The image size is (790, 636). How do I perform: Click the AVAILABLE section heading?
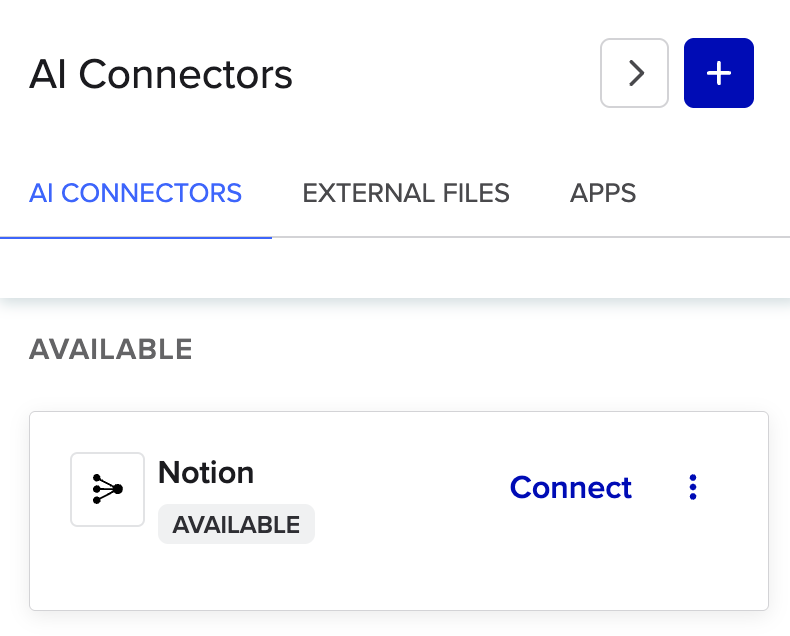click(x=110, y=349)
